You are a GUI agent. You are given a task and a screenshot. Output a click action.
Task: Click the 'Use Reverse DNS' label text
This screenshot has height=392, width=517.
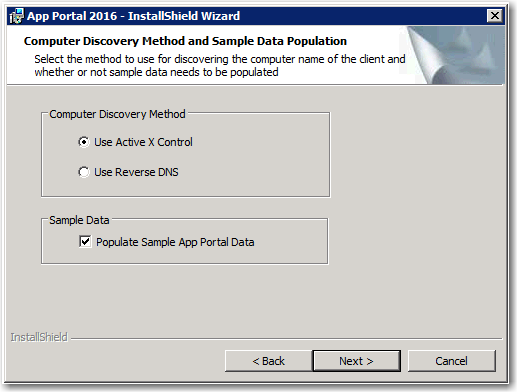point(136,172)
